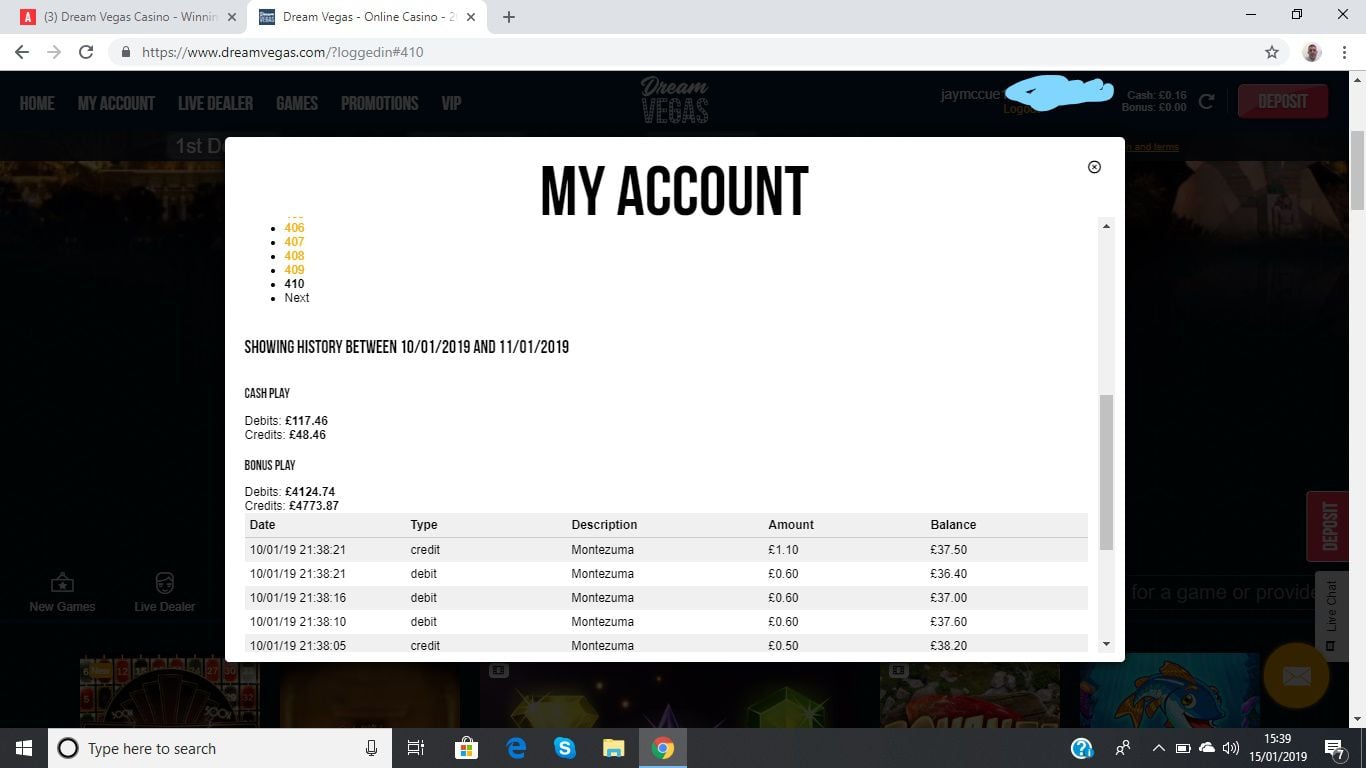Open Task View on the taskbar
Image resolution: width=1366 pixels, height=768 pixels.
click(416, 748)
